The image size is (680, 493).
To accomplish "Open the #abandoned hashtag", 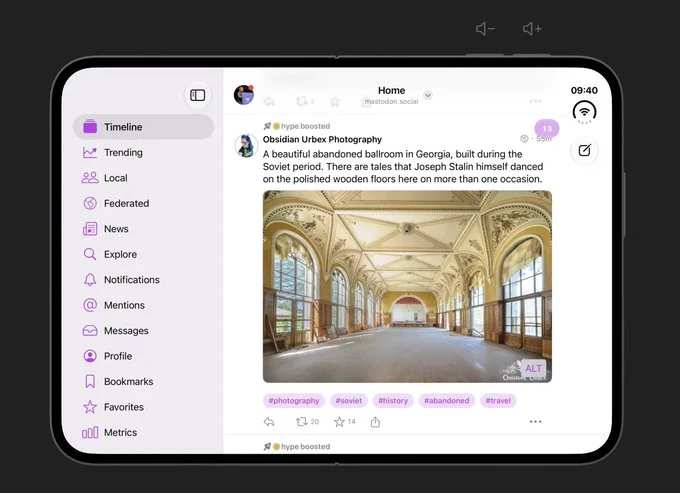I will [x=447, y=401].
